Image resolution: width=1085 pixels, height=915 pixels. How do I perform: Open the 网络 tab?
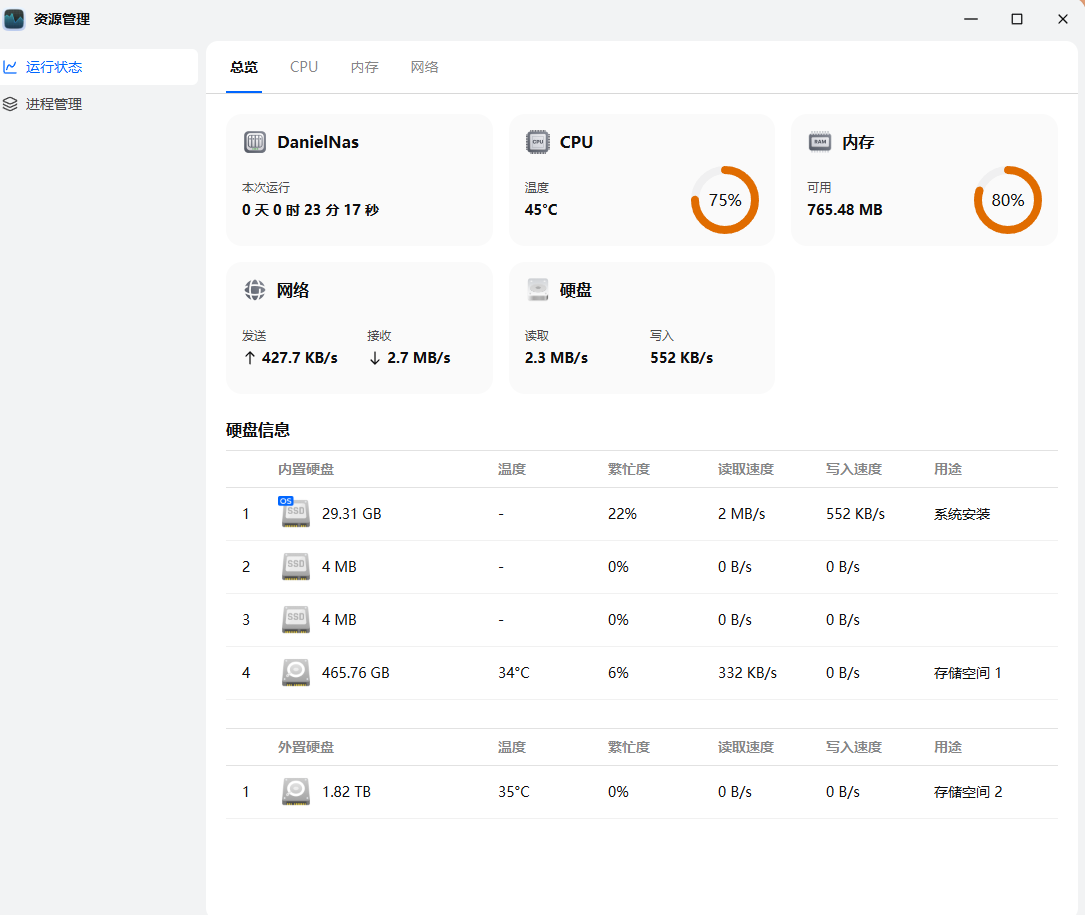coord(425,67)
